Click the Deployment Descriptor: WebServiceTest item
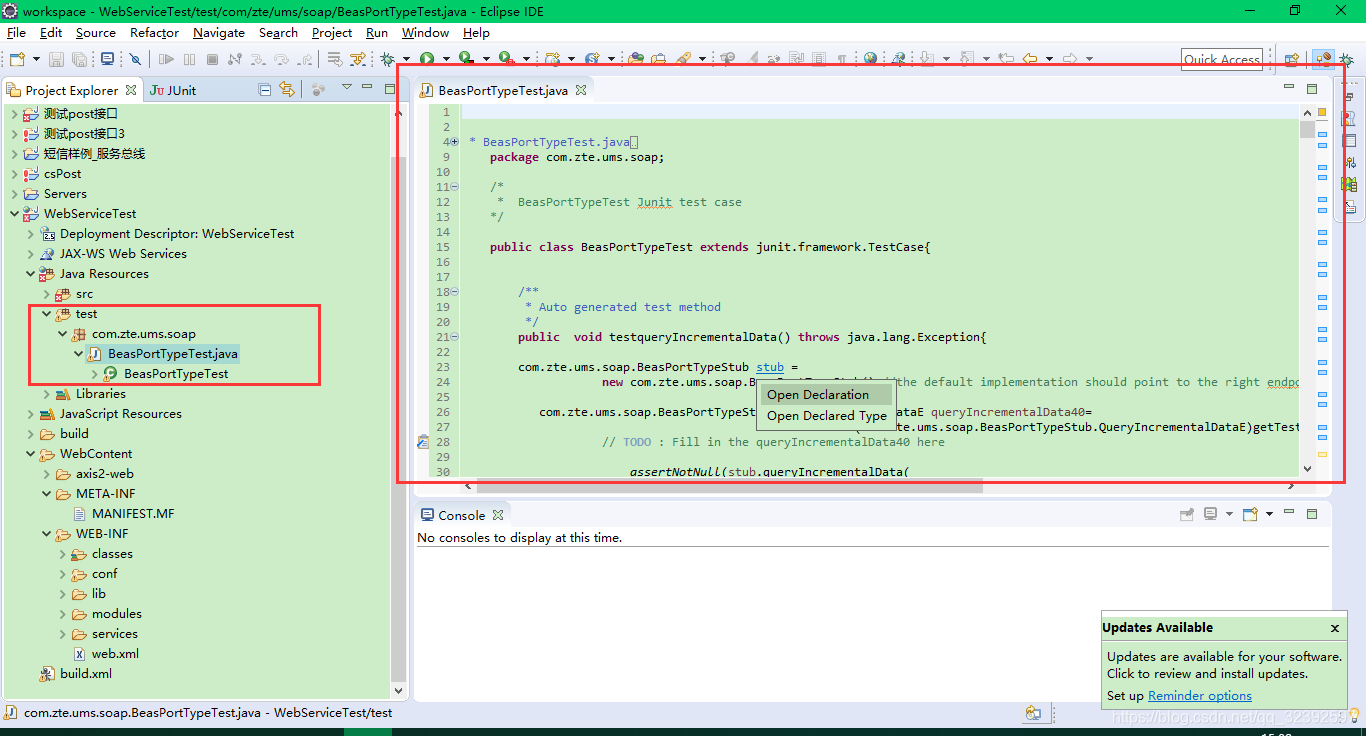This screenshot has width=1366, height=736. click(177, 234)
